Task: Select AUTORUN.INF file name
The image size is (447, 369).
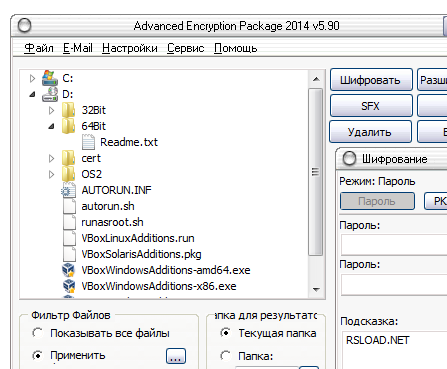Action: point(116,190)
